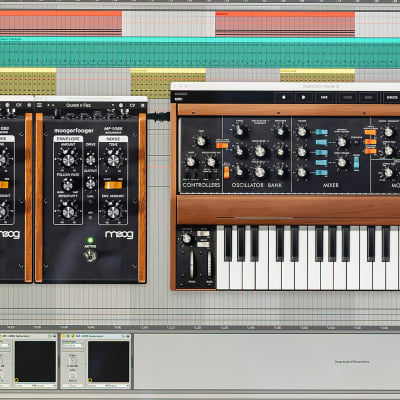Click Oscillator 3 frequency knob

260,172
